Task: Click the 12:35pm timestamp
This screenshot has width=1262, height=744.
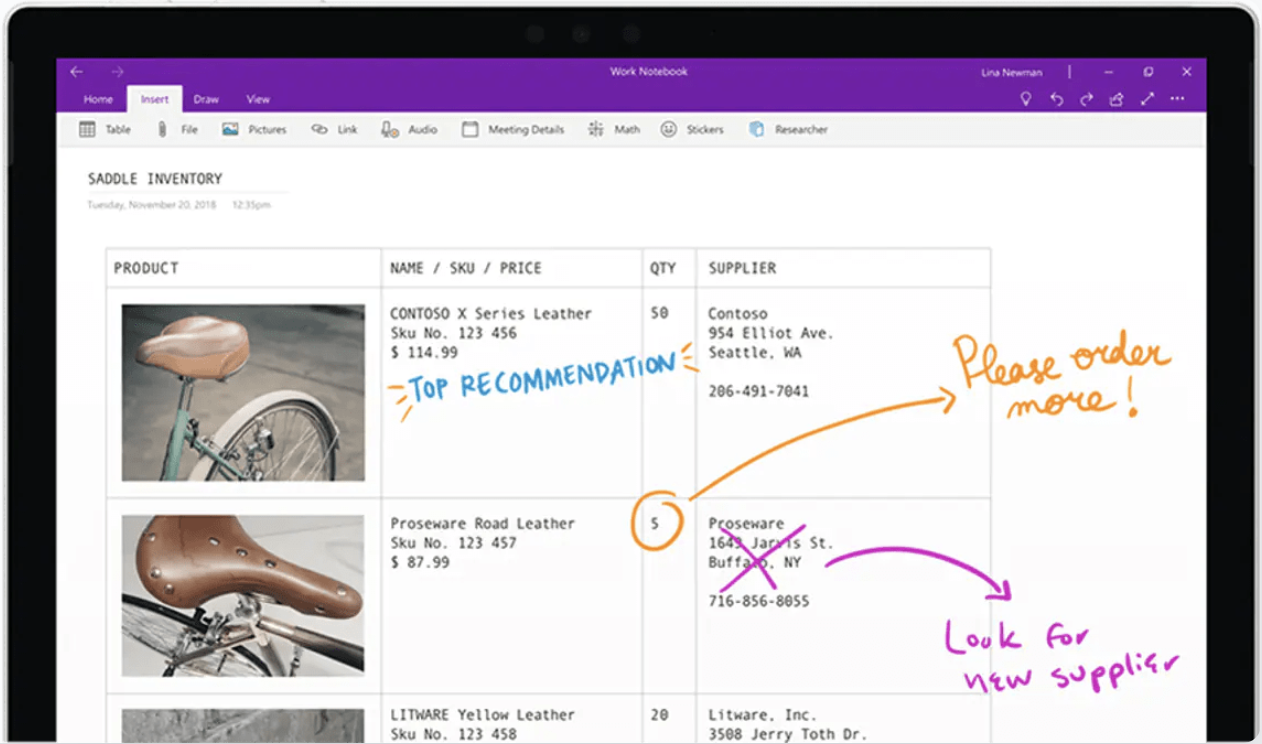Action: tap(251, 205)
